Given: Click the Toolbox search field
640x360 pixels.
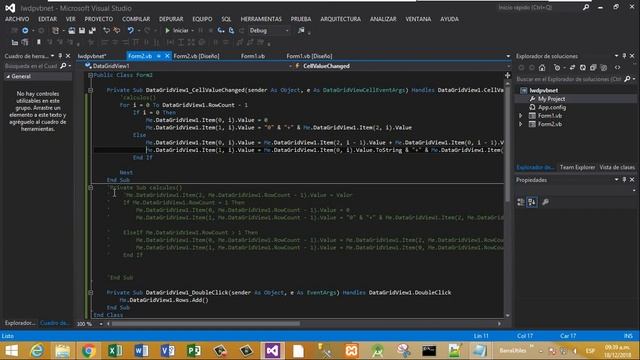Looking at the screenshot, I should [31, 66].
